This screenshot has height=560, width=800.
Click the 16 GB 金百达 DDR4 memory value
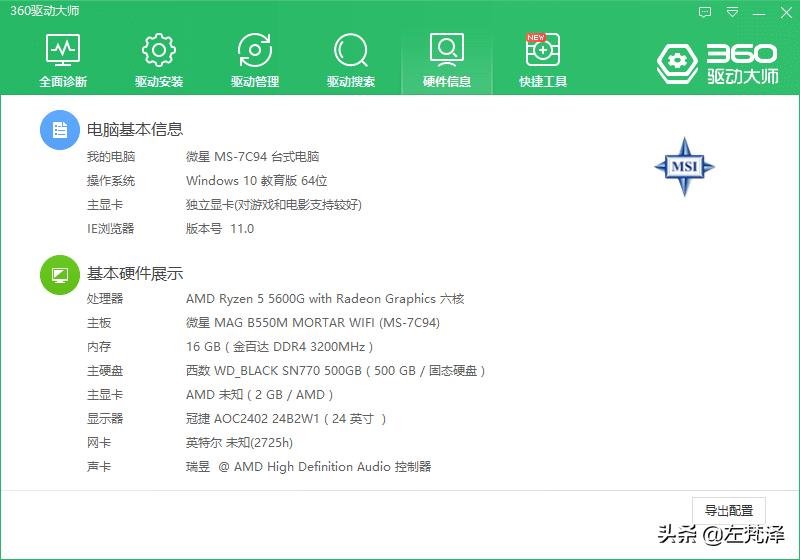[x=280, y=347]
